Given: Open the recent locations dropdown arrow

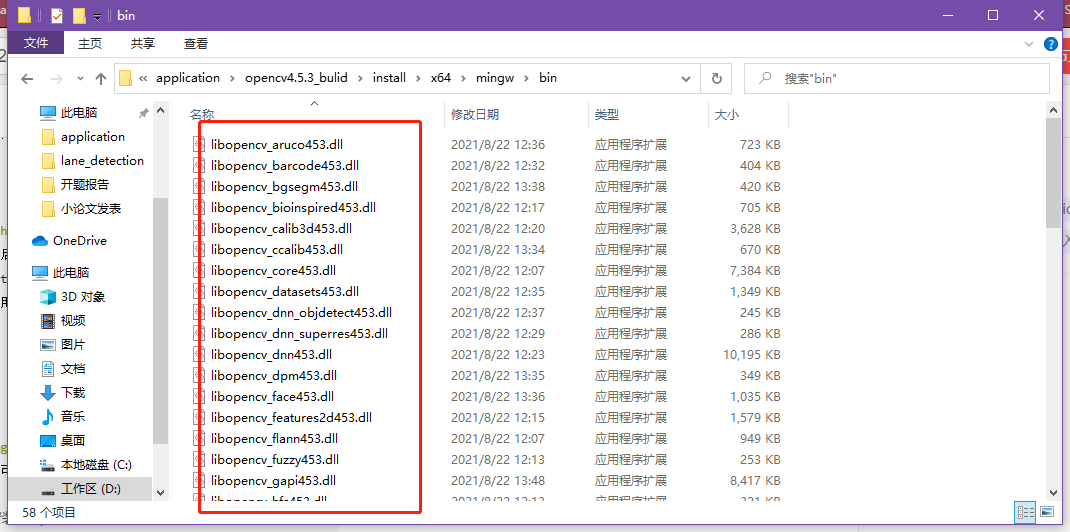Looking at the screenshot, I should pyautogui.click(x=81, y=79).
